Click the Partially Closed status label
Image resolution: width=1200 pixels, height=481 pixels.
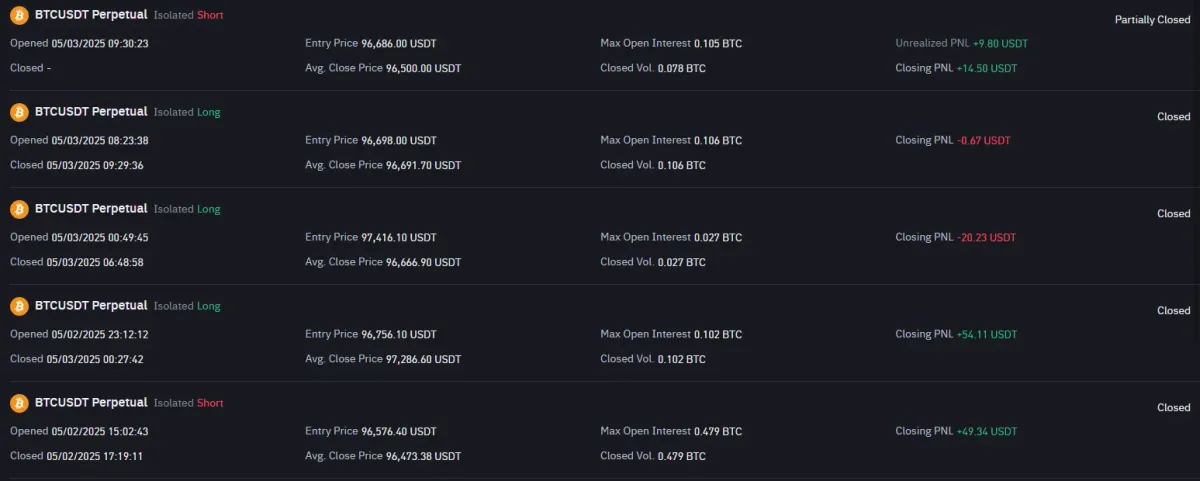[x=1152, y=20]
